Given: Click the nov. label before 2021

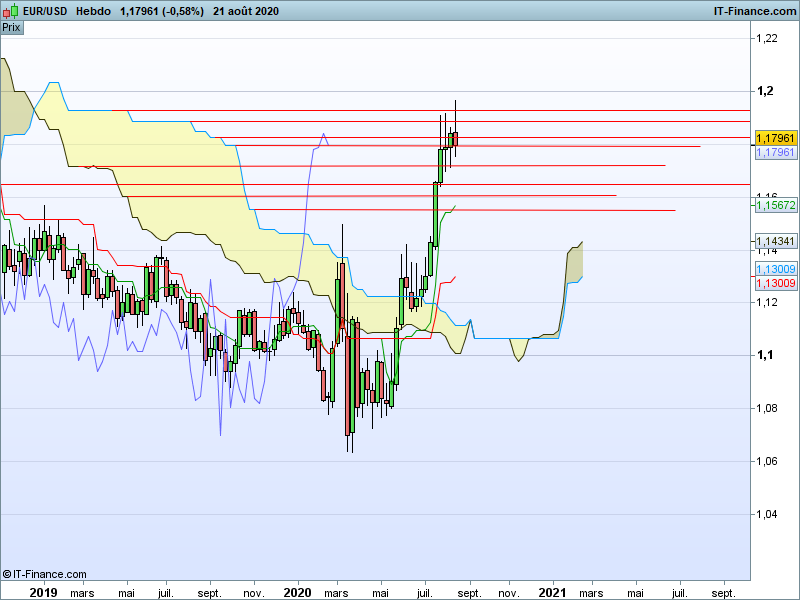Looking at the screenshot, I should click(x=509, y=593).
